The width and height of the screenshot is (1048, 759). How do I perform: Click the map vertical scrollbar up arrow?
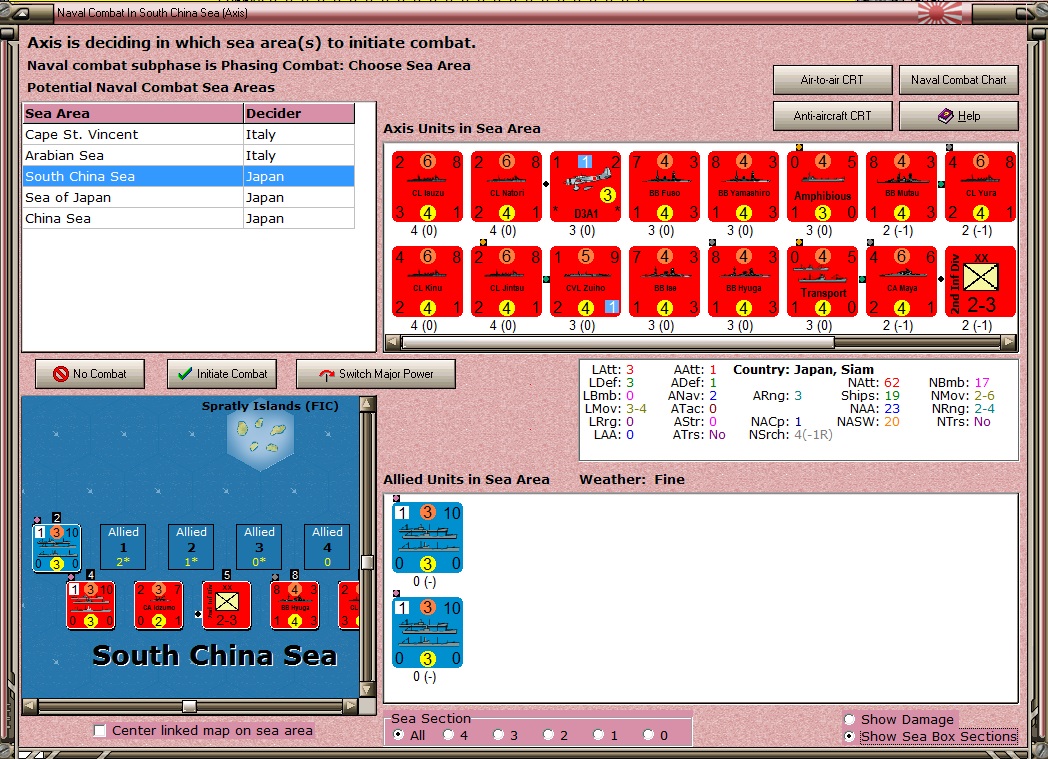[367, 404]
